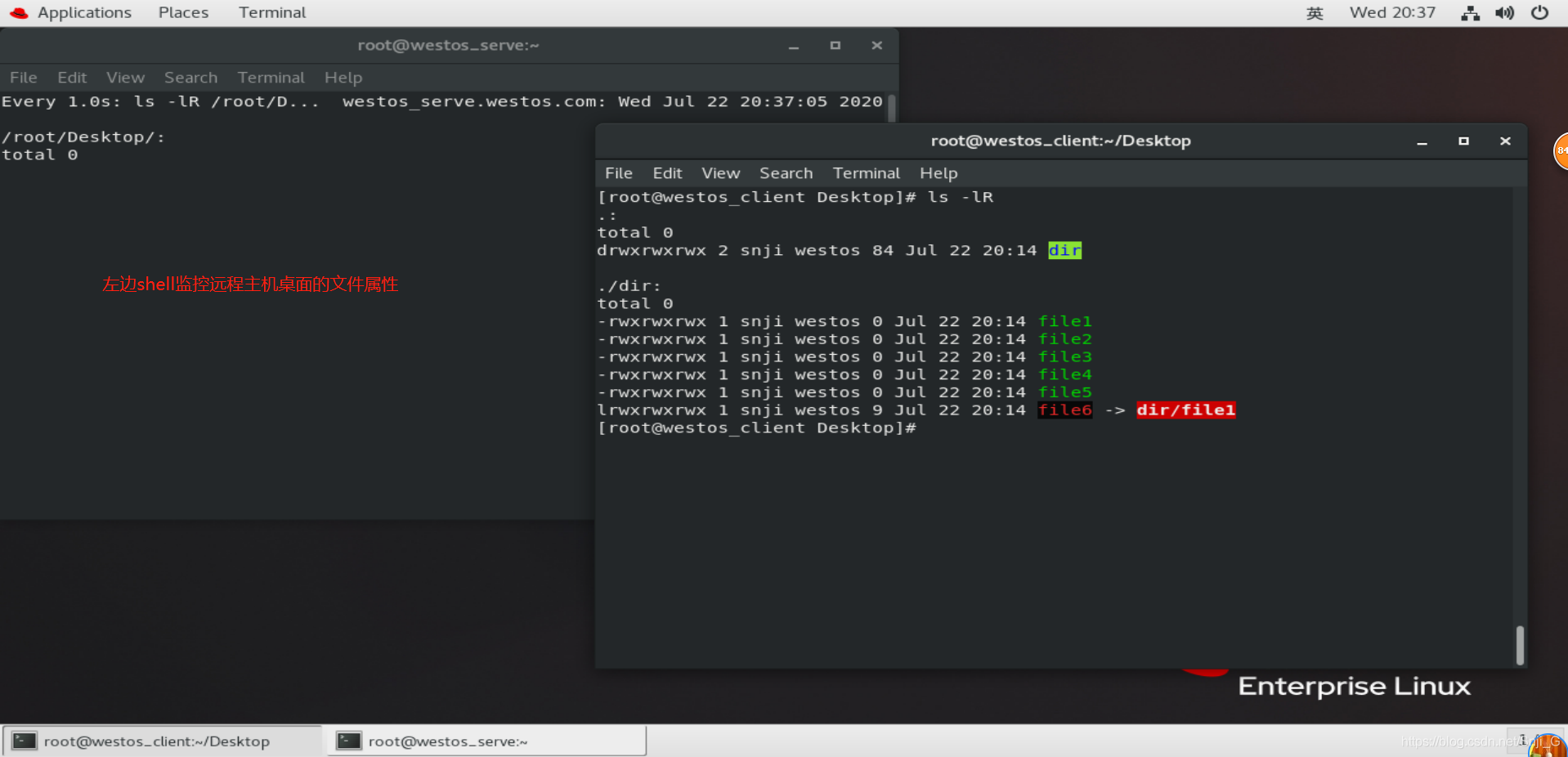Open Search menu in westos_client terminal
1568x757 pixels.
click(786, 173)
